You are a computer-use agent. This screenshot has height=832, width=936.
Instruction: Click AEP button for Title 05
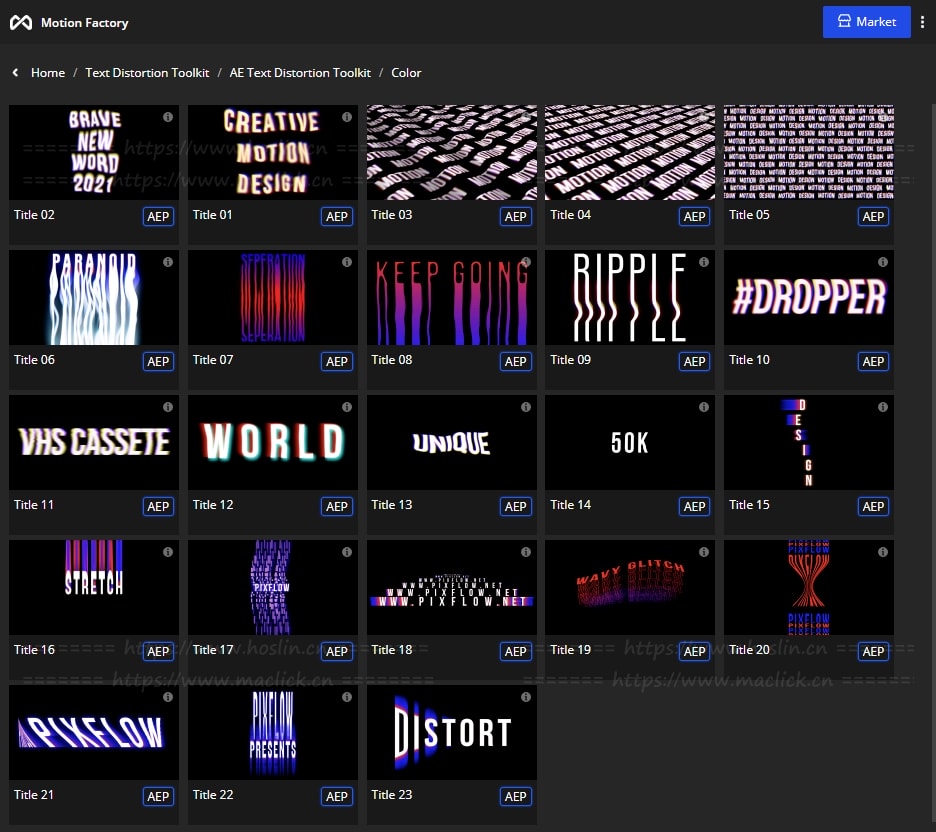(873, 217)
